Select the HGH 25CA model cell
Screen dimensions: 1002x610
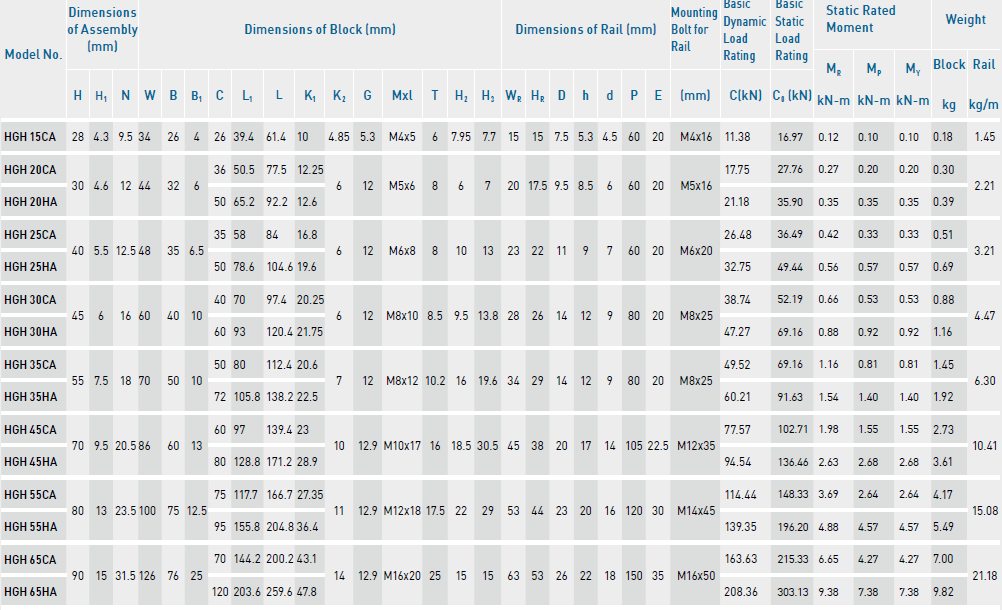[x=30, y=234]
